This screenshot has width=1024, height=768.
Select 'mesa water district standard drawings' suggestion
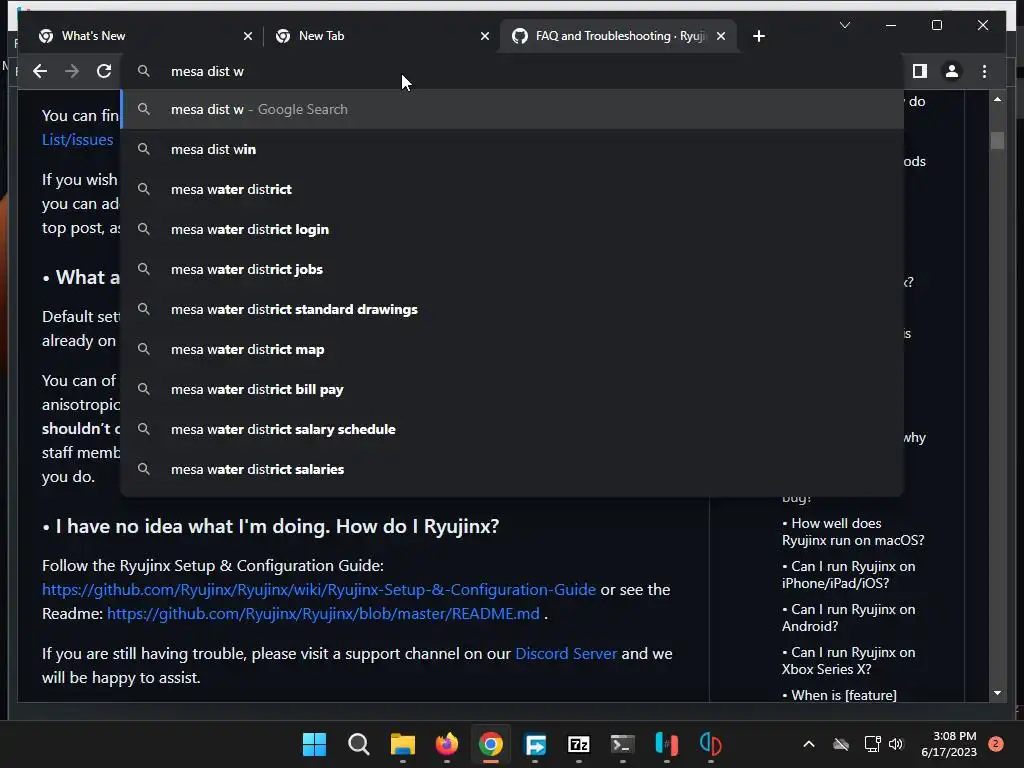click(x=513, y=310)
